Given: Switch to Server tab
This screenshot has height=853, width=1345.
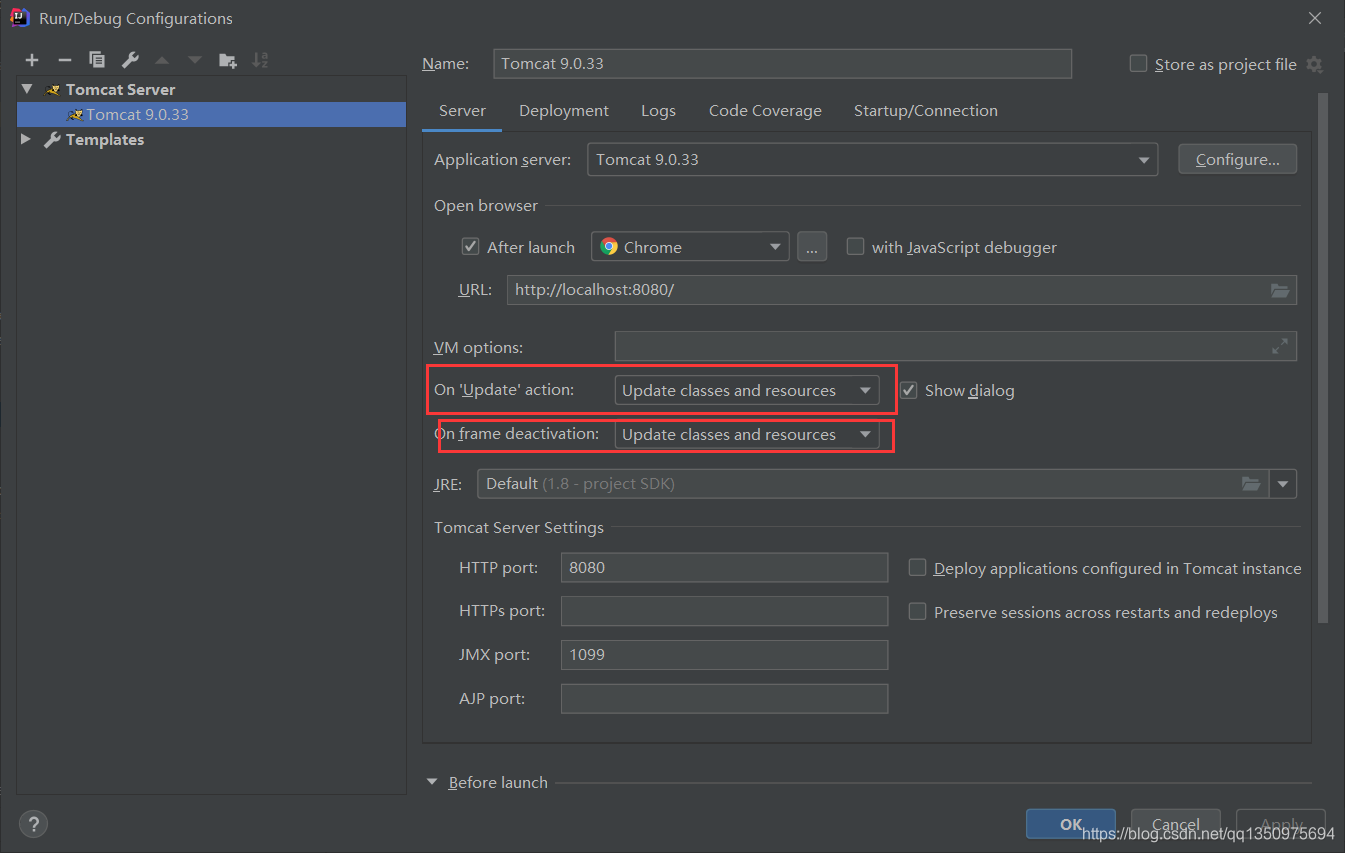Looking at the screenshot, I should 462,111.
